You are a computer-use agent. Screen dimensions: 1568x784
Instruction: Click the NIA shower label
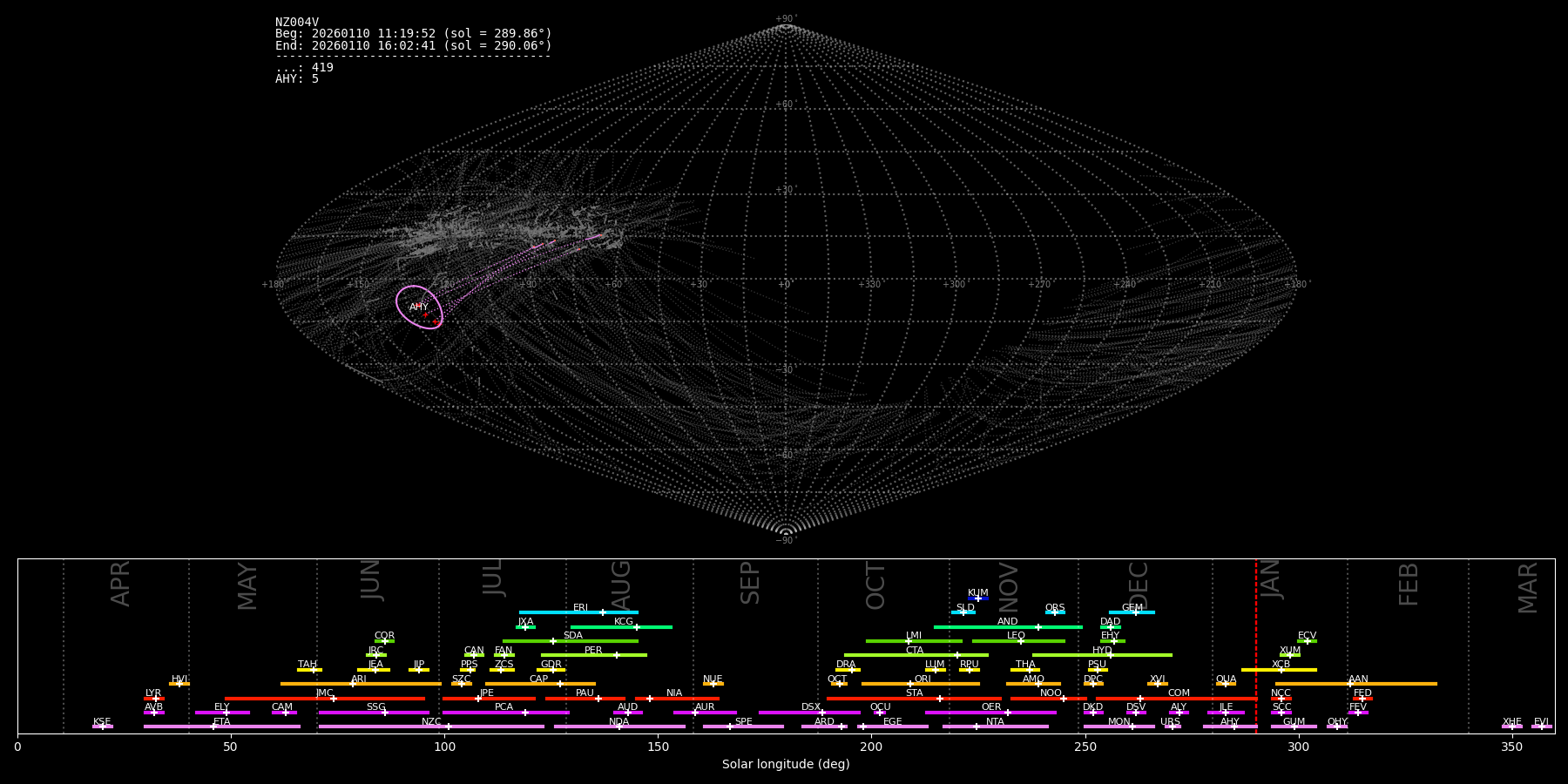[x=674, y=693]
